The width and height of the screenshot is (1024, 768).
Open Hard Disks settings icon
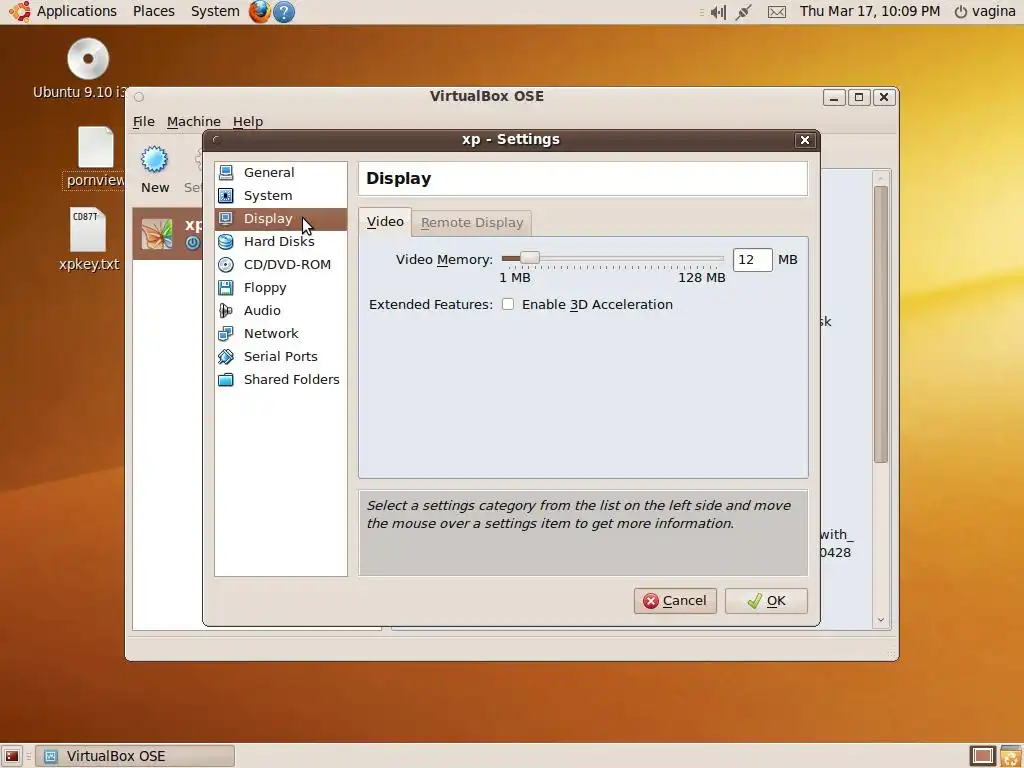[226, 242]
